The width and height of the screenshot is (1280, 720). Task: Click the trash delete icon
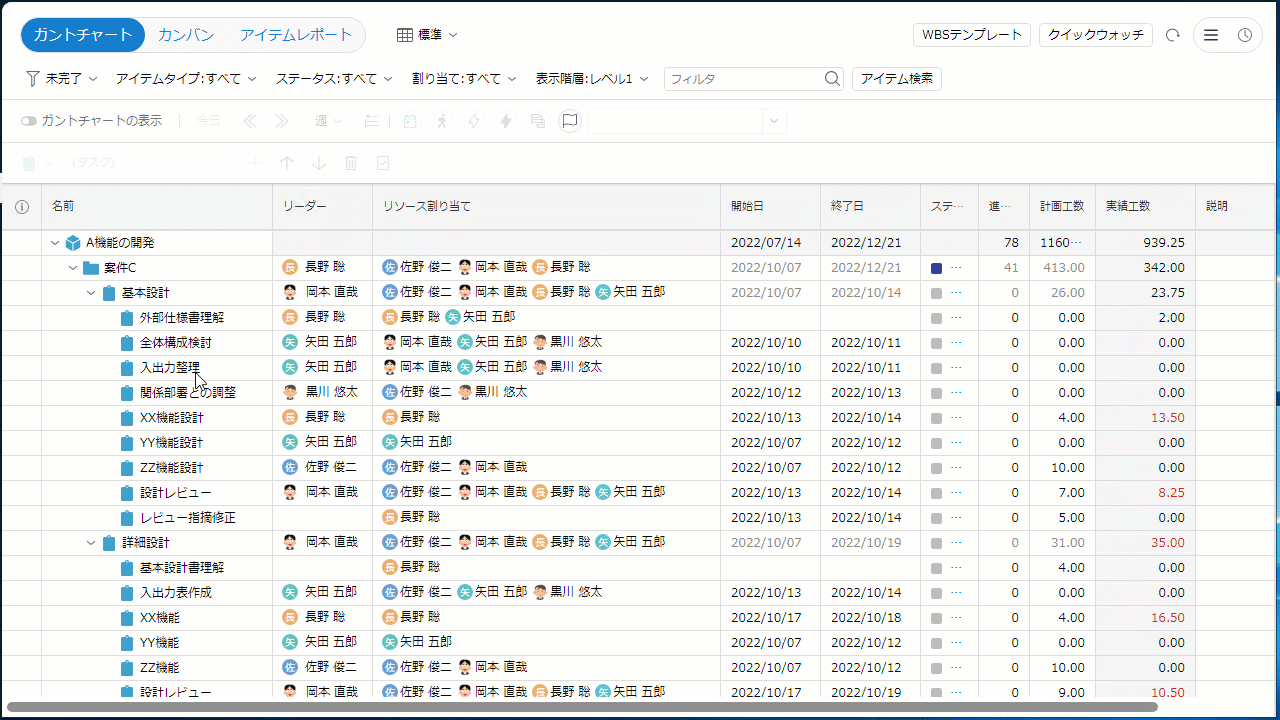point(351,163)
